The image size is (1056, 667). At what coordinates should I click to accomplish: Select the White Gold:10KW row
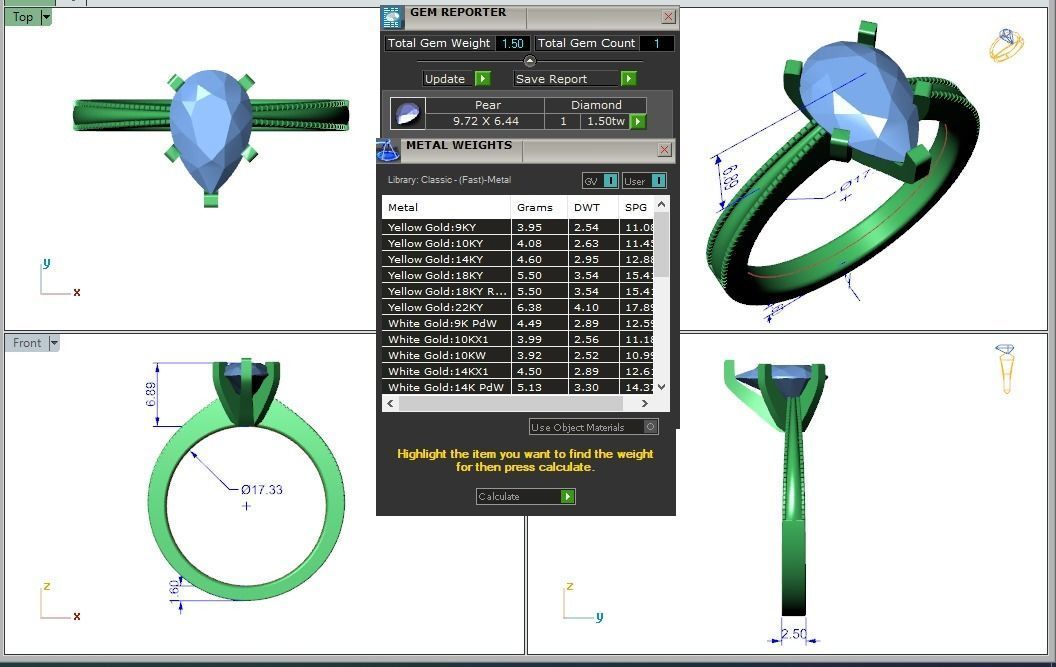pyautogui.click(x=517, y=356)
